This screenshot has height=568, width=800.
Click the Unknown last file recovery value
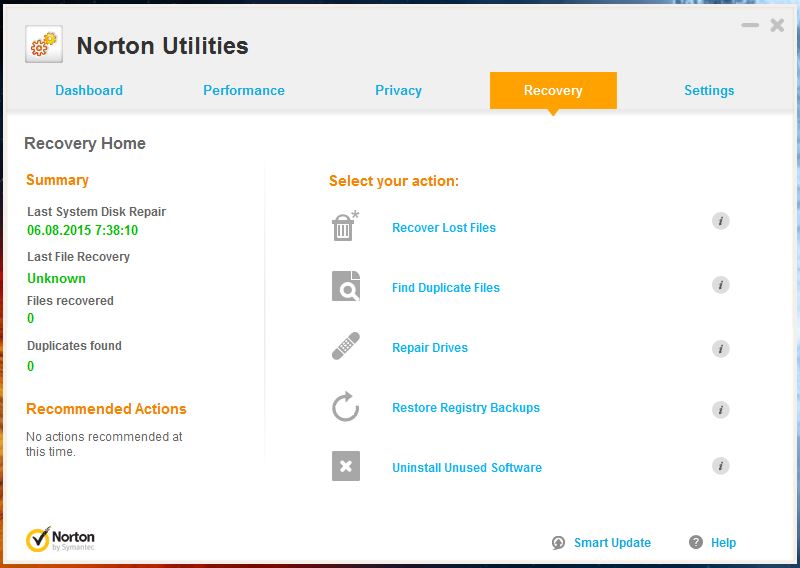click(x=56, y=278)
